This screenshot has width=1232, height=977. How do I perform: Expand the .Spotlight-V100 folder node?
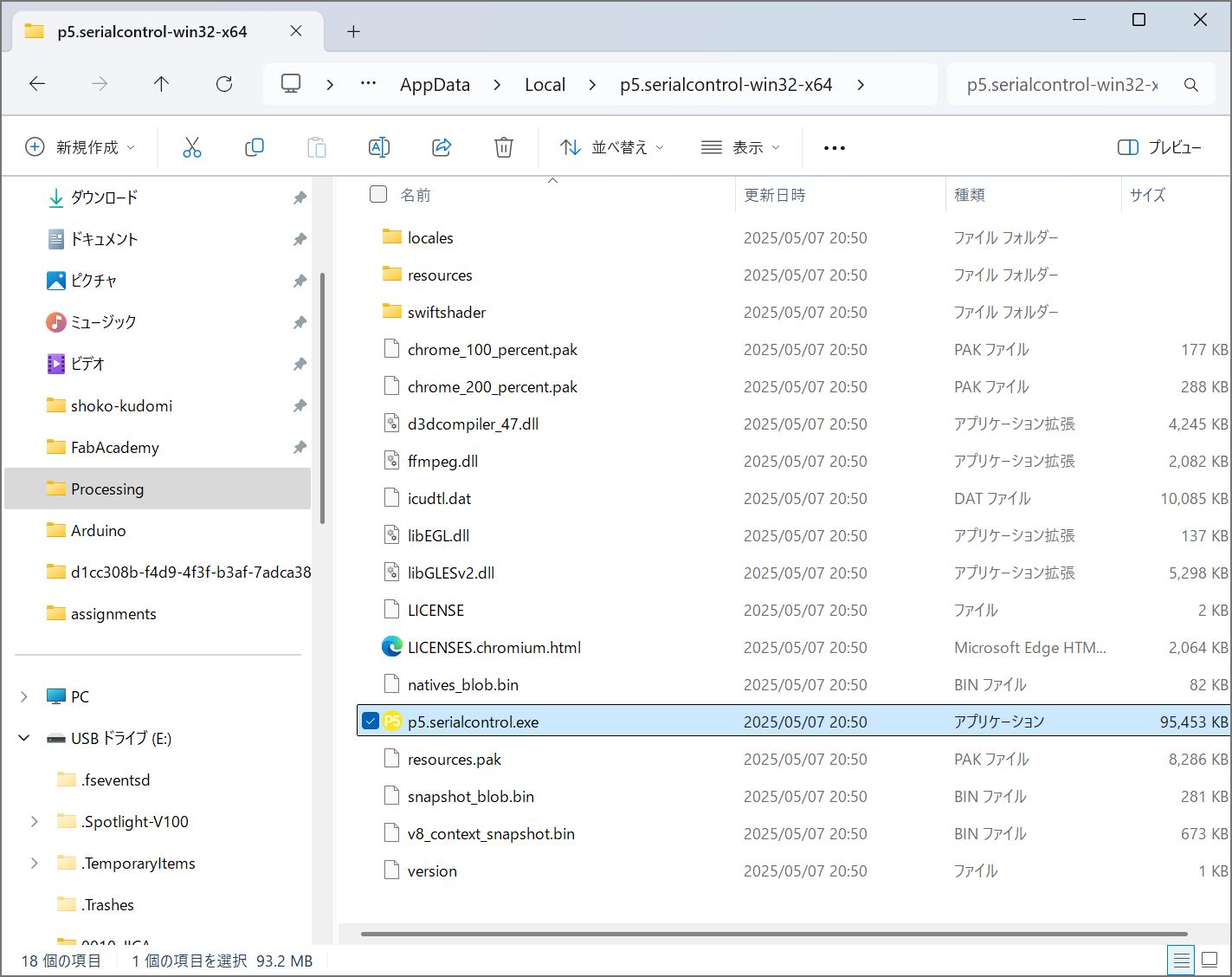(x=35, y=821)
